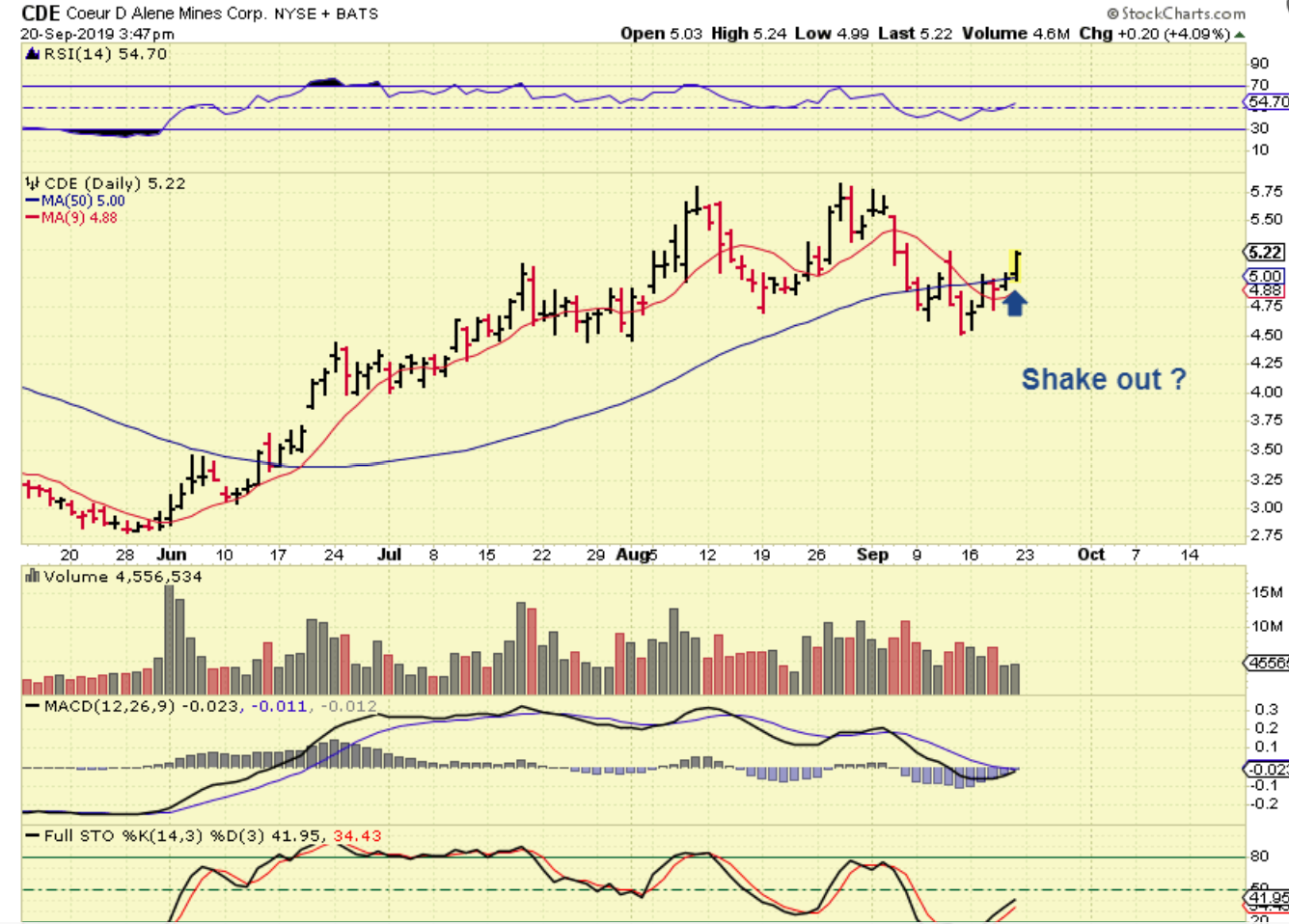The height and width of the screenshot is (924, 1289).
Task: Click the NYSE + BATS exchange label
Action: [x=326, y=14]
